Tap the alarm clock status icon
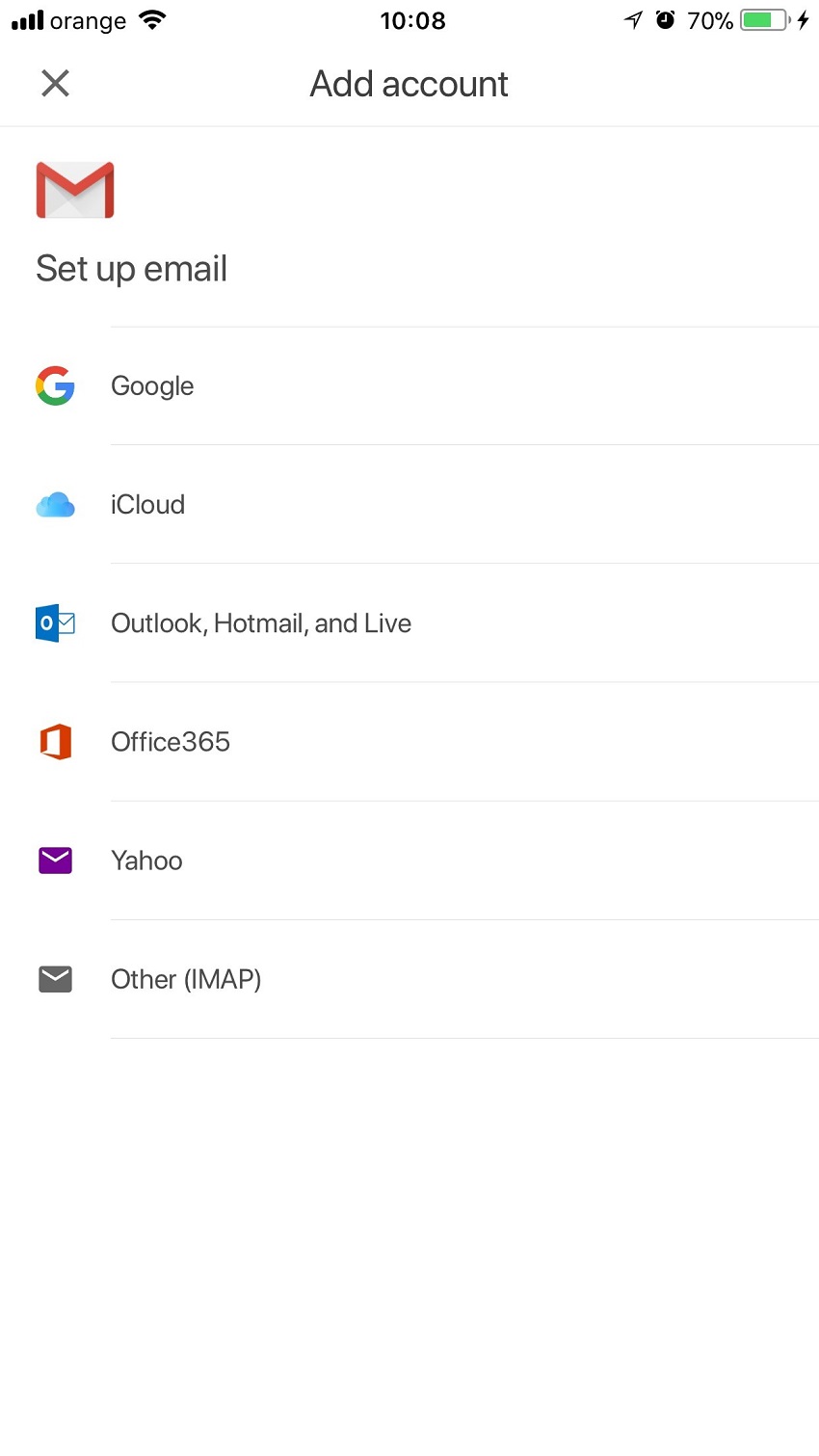This screenshot has width=819, height=1456. 665,20
